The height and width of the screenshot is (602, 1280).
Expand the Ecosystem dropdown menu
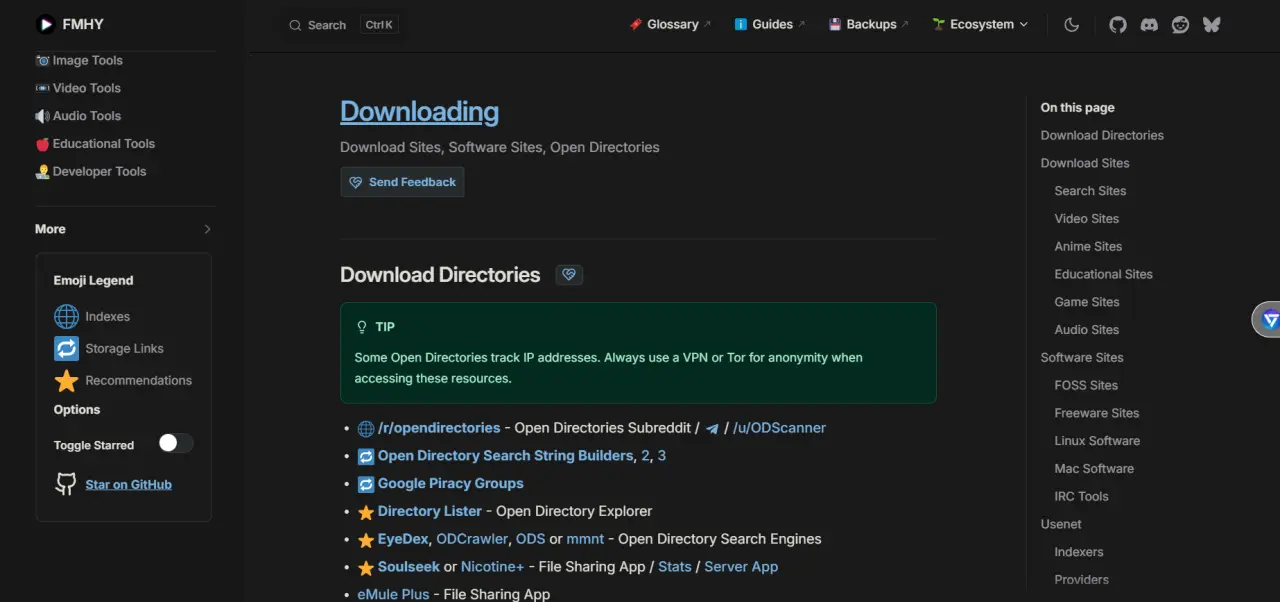[x=980, y=24]
